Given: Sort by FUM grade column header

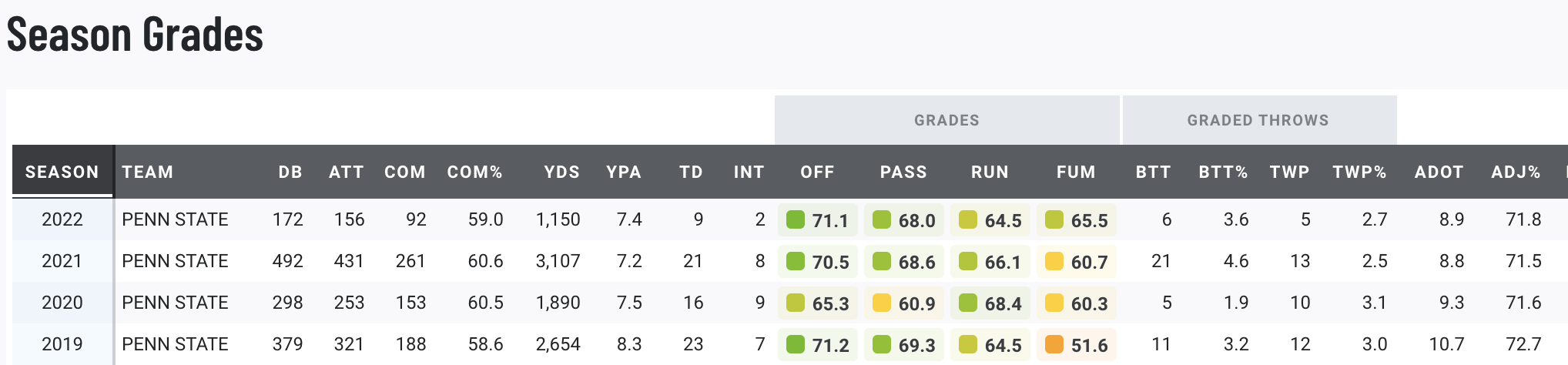Looking at the screenshot, I should tap(1076, 172).
